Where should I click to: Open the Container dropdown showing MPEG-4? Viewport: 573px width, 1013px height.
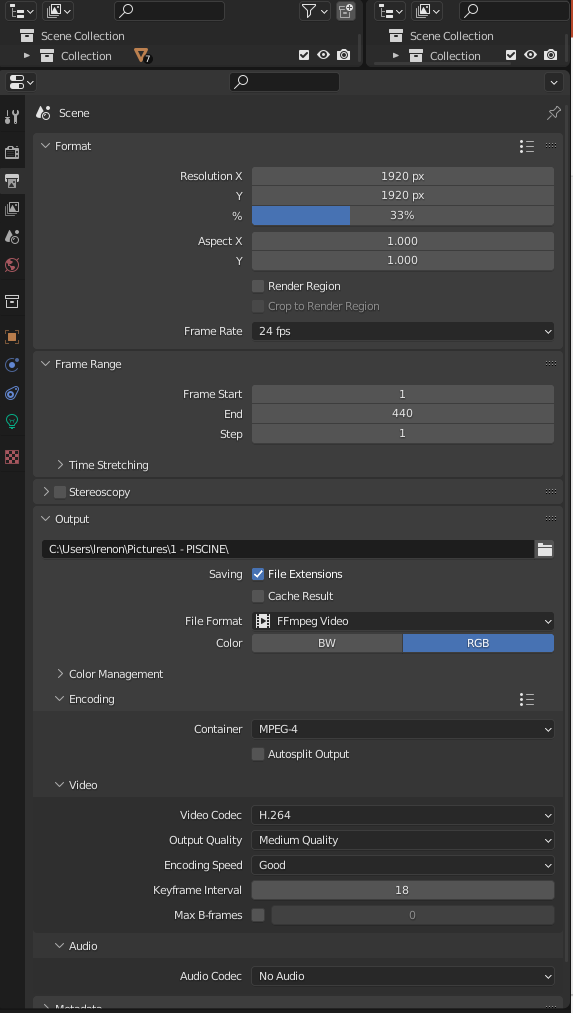402,729
